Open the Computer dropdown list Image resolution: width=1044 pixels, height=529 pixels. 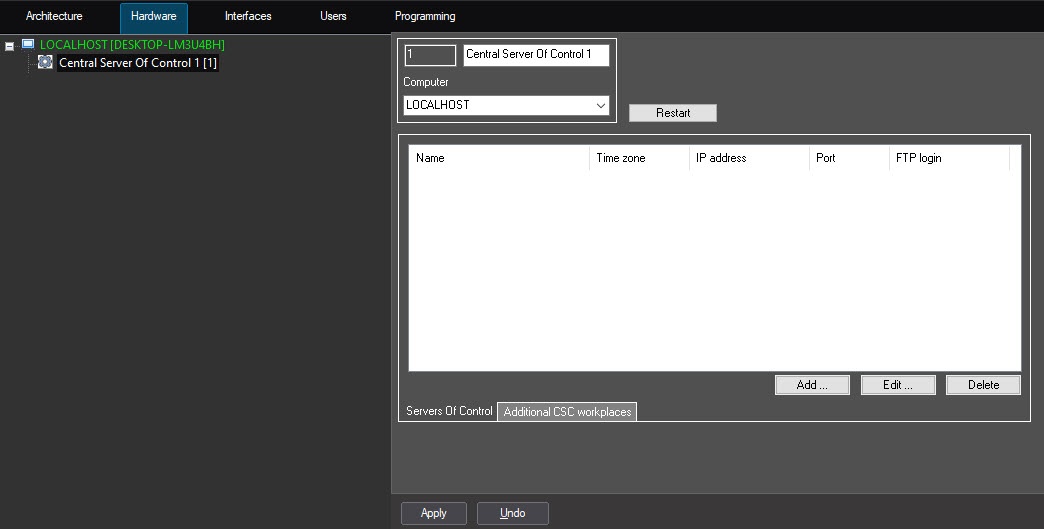[x=600, y=105]
